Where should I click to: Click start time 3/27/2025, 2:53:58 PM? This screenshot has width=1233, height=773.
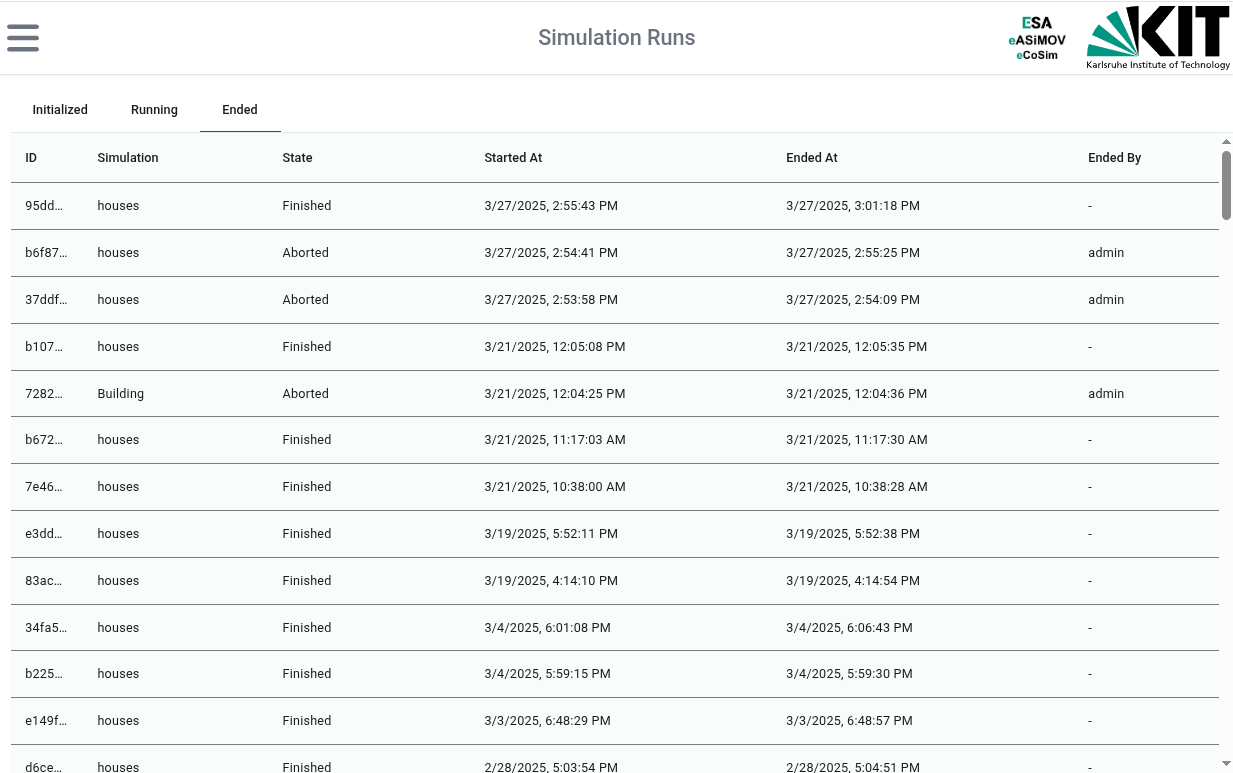[x=551, y=300]
